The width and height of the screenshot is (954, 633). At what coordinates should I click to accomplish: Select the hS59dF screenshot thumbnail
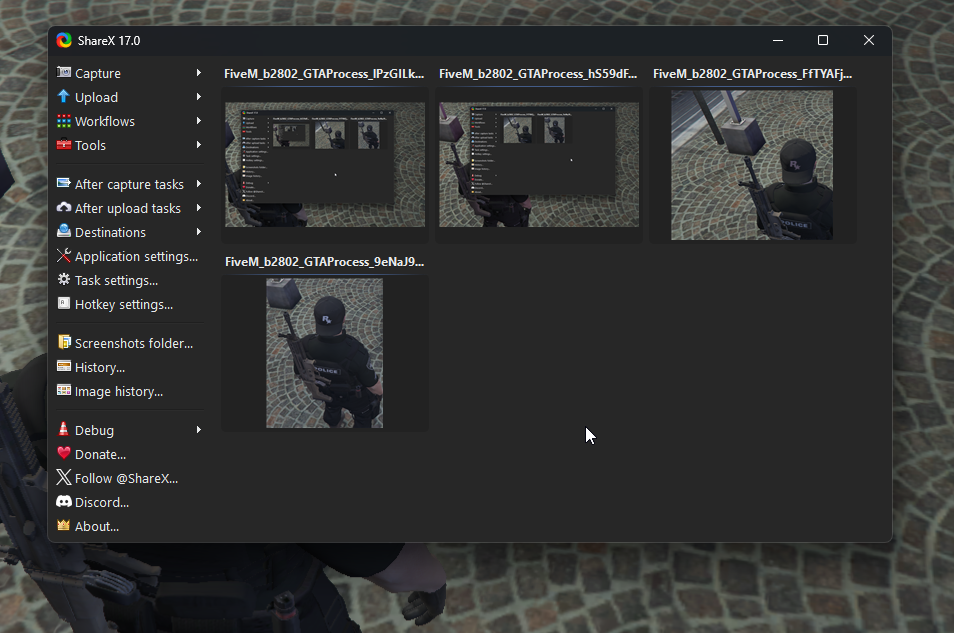tap(539, 164)
